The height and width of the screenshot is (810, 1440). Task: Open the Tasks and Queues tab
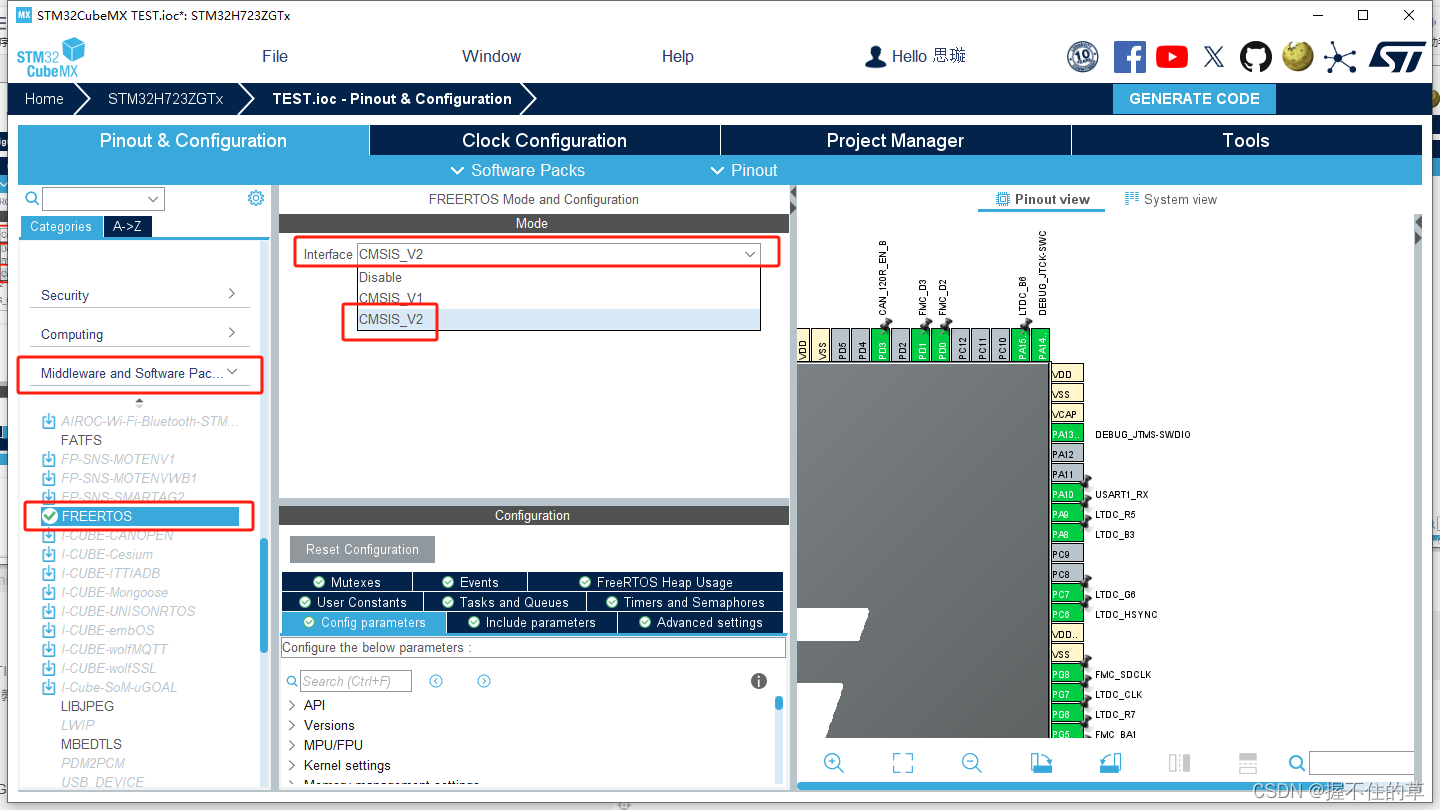(x=504, y=602)
